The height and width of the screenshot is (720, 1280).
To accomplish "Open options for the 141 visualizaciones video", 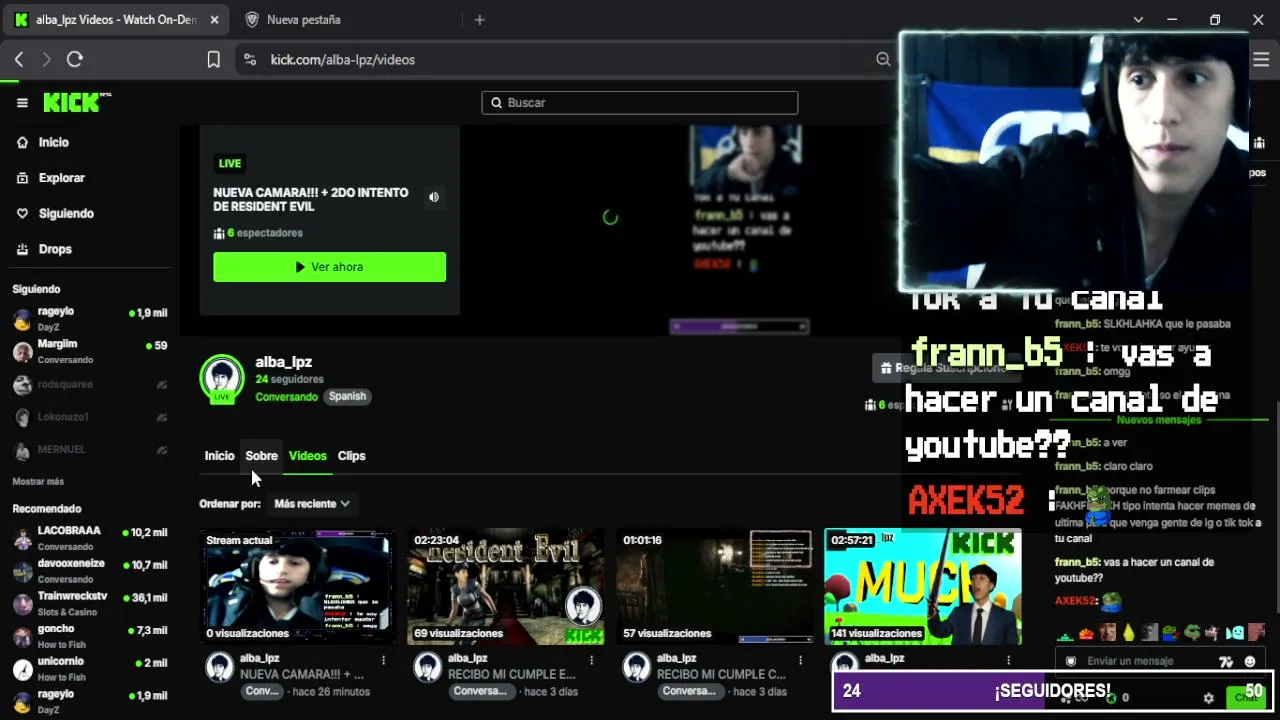I will pyautogui.click(x=1008, y=661).
